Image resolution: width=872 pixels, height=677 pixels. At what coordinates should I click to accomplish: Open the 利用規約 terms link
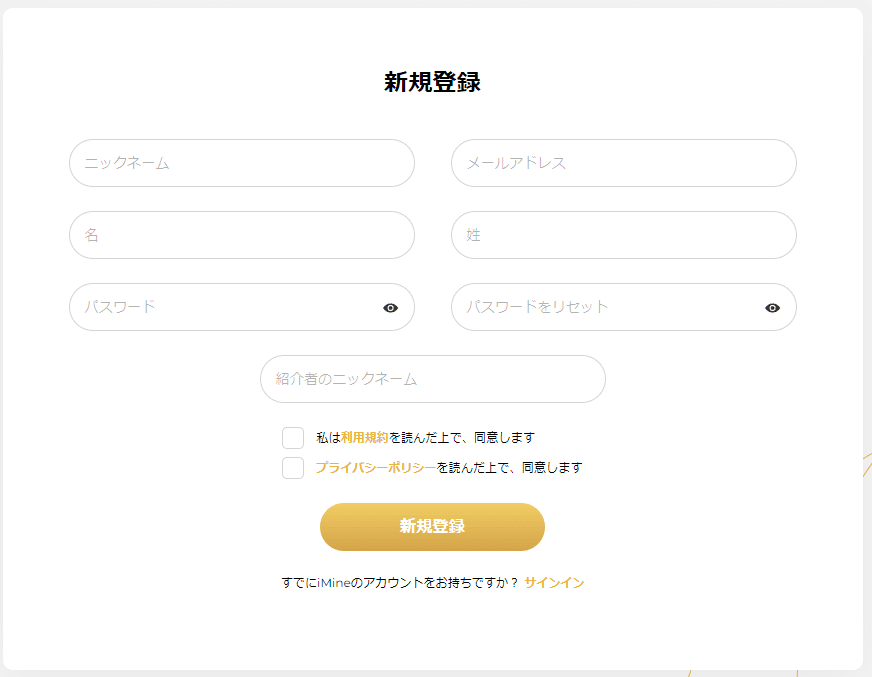(364, 438)
